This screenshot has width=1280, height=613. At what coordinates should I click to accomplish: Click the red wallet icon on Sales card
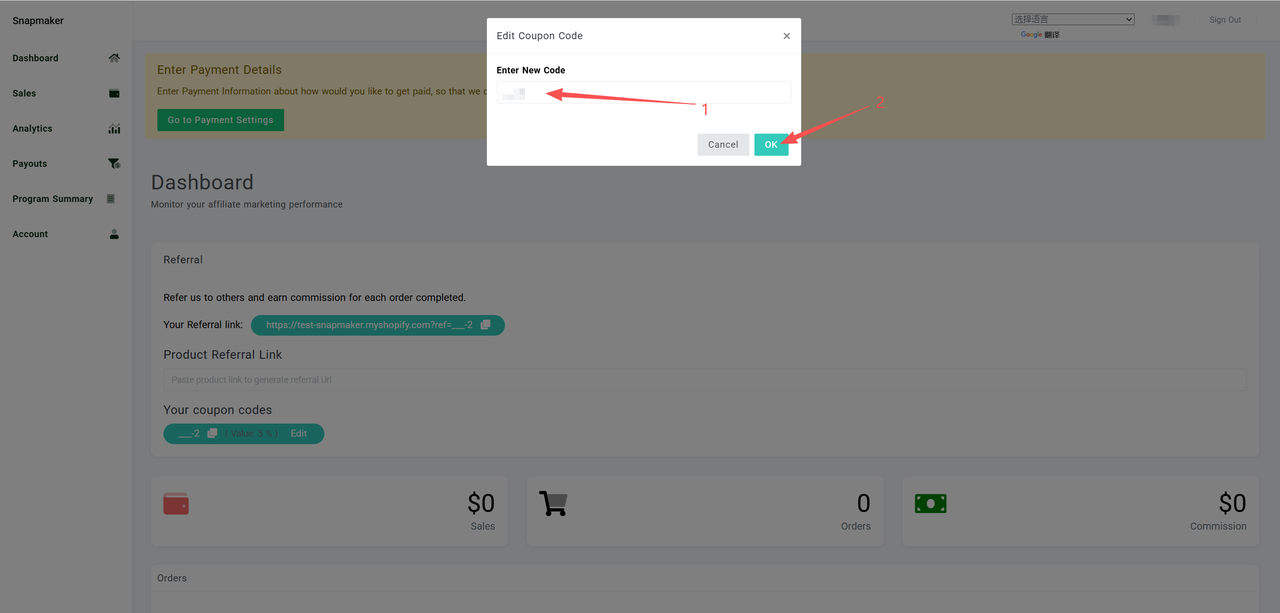tap(176, 503)
